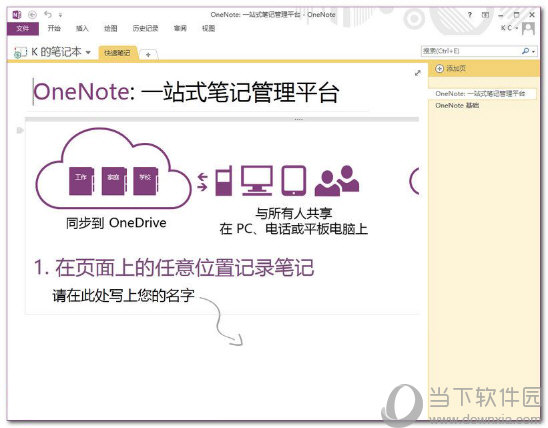
Task: Select page 'OneNote: 一站式笔记管理平台' in list
Action: pyautogui.click(x=482, y=94)
